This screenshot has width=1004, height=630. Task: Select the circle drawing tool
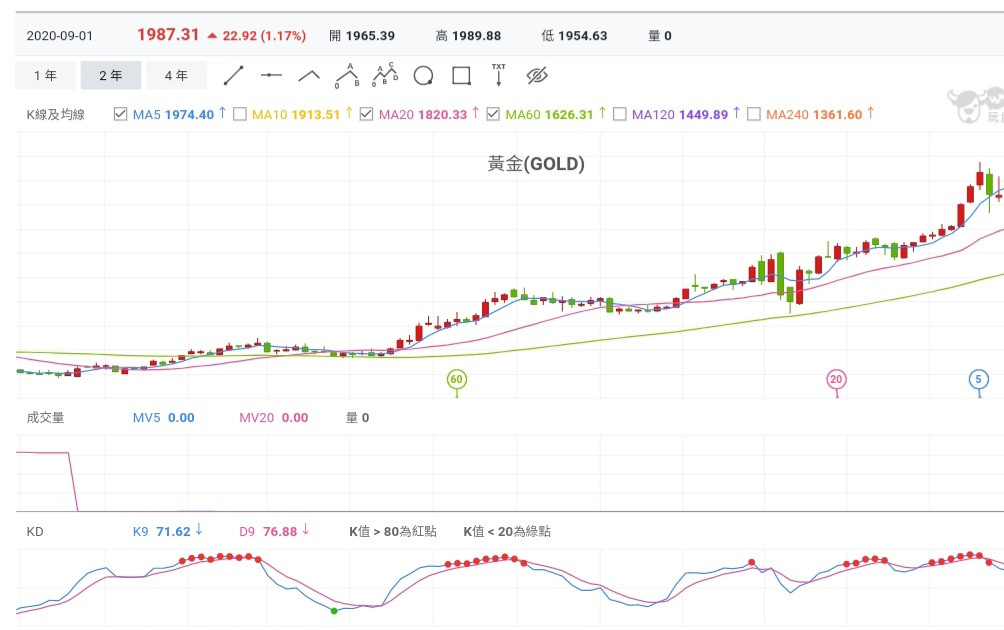pos(423,76)
